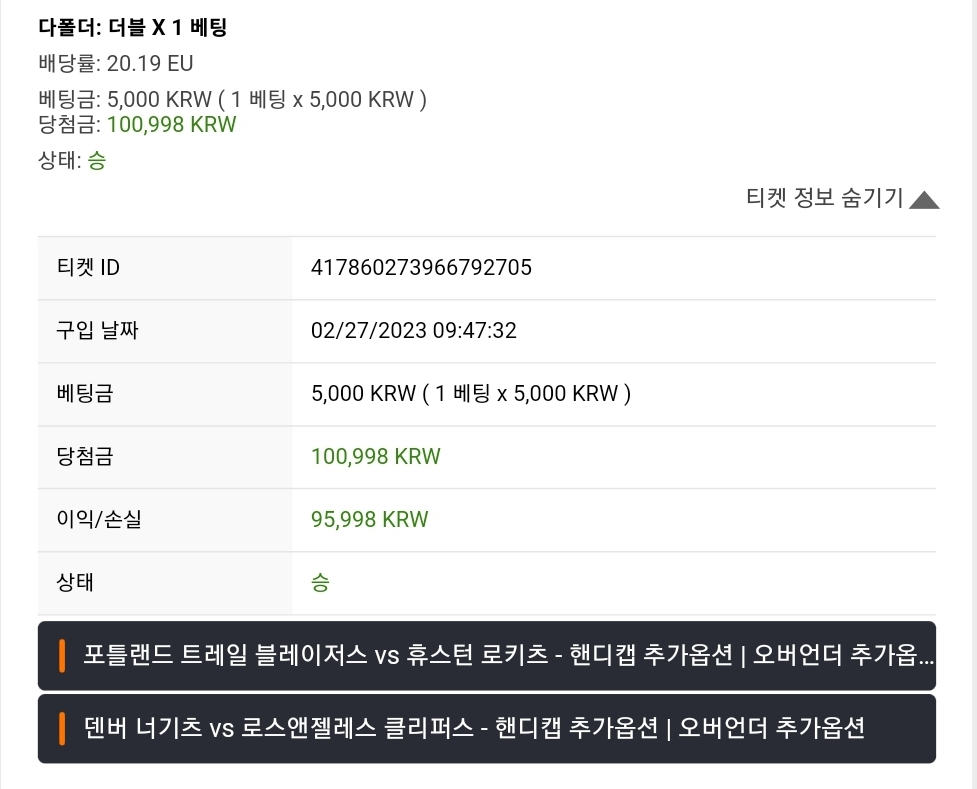Screen dimensions: 977x789
Task: Click the green 승 status in the table
Action: (x=320, y=583)
